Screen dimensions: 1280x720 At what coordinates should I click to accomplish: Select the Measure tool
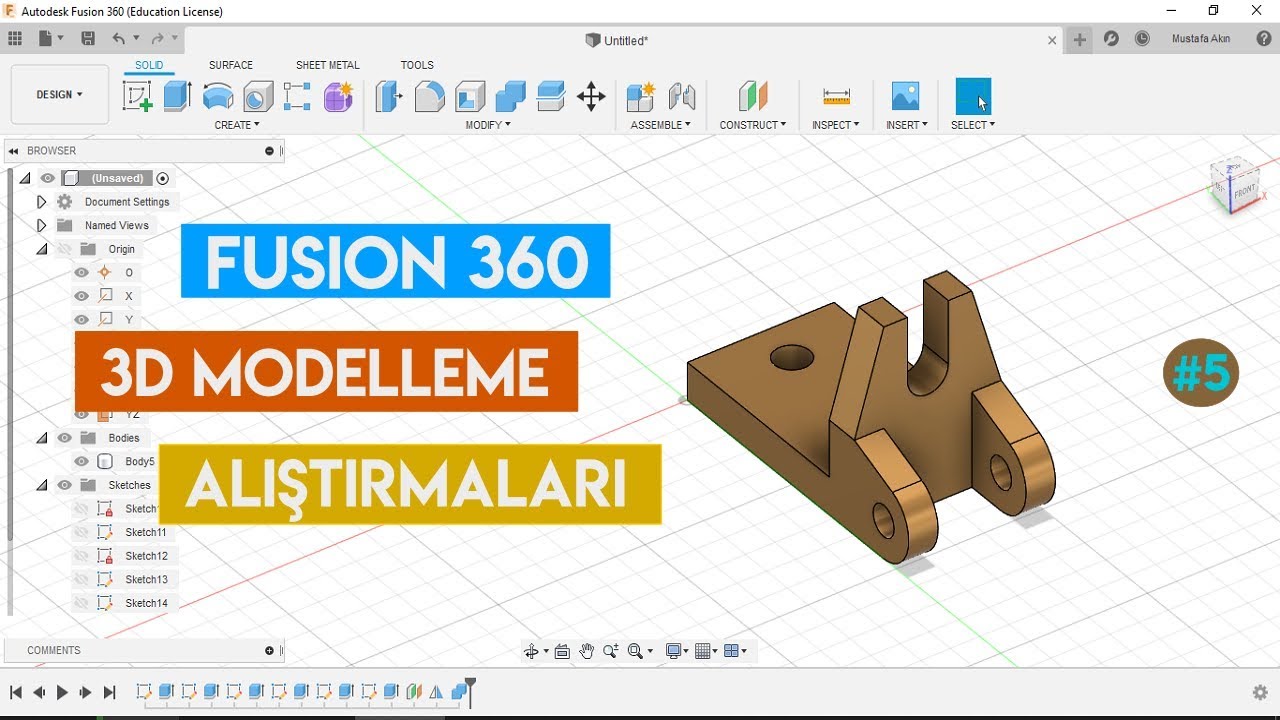pyautogui.click(x=836, y=96)
